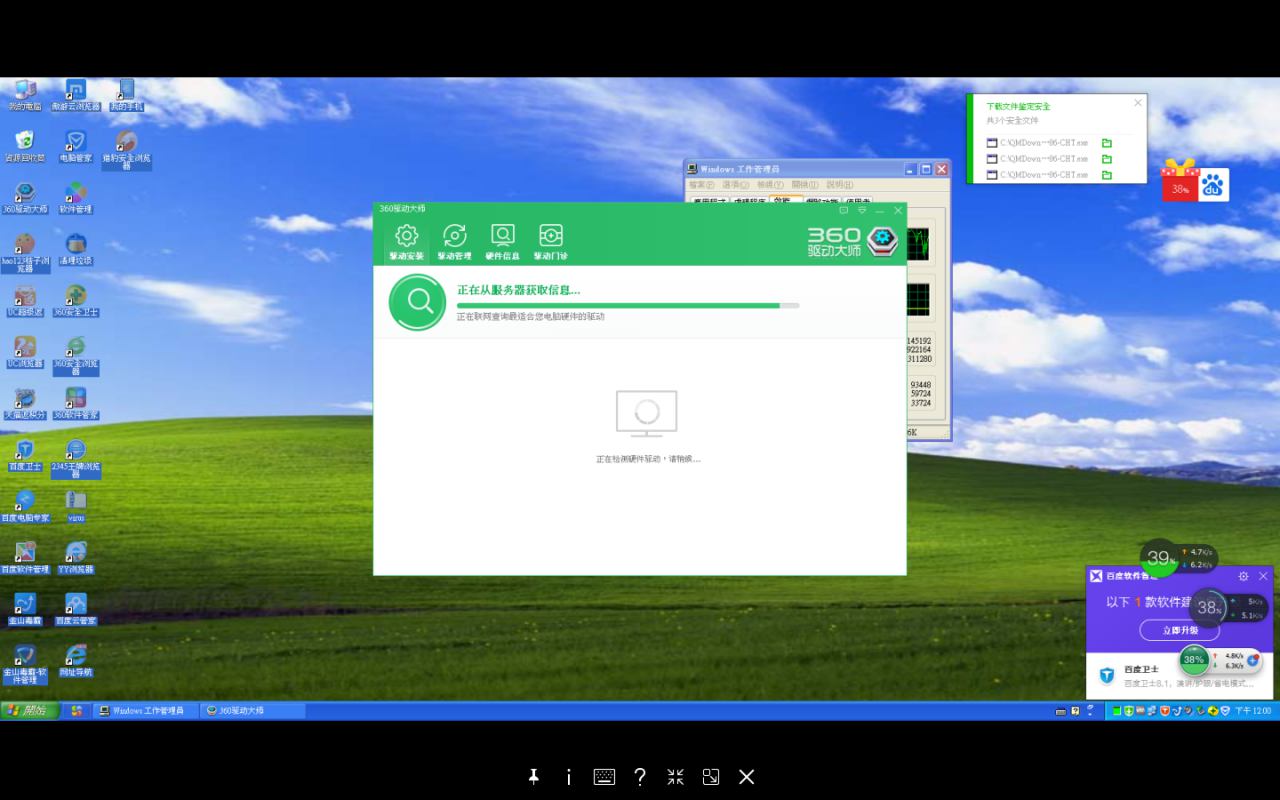Open settings gear in 百度软件管理 popup
Viewport: 1280px width, 800px height.
[1243, 576]
